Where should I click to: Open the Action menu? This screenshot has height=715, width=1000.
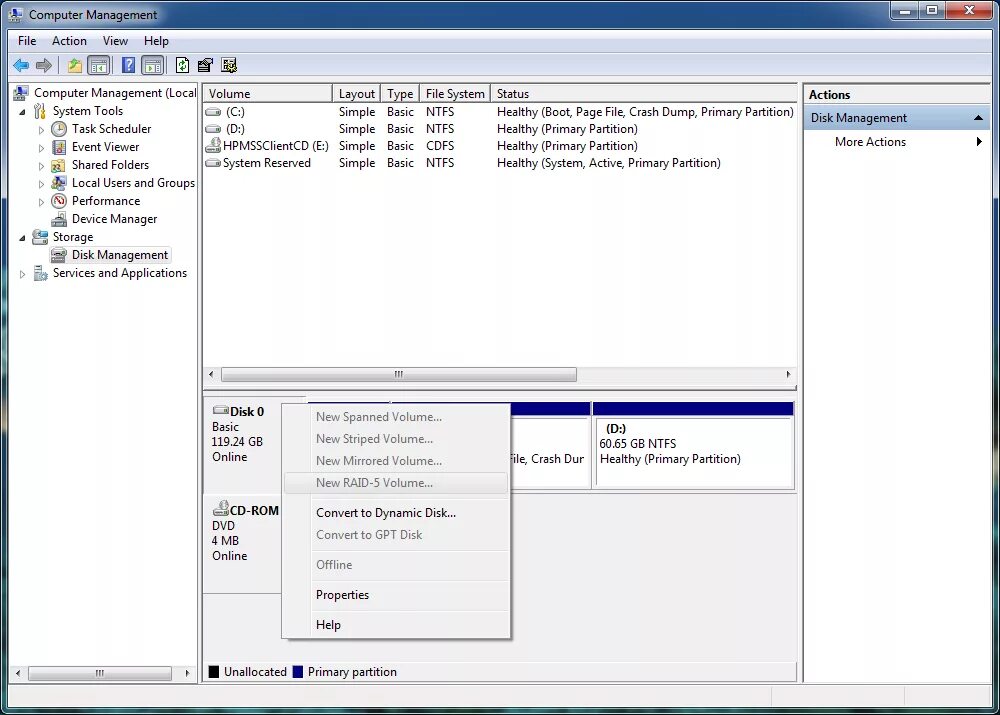click(69, 41)
